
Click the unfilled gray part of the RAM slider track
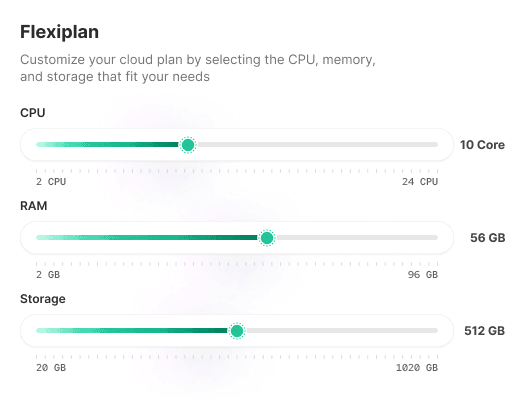[x=357, y=238]
